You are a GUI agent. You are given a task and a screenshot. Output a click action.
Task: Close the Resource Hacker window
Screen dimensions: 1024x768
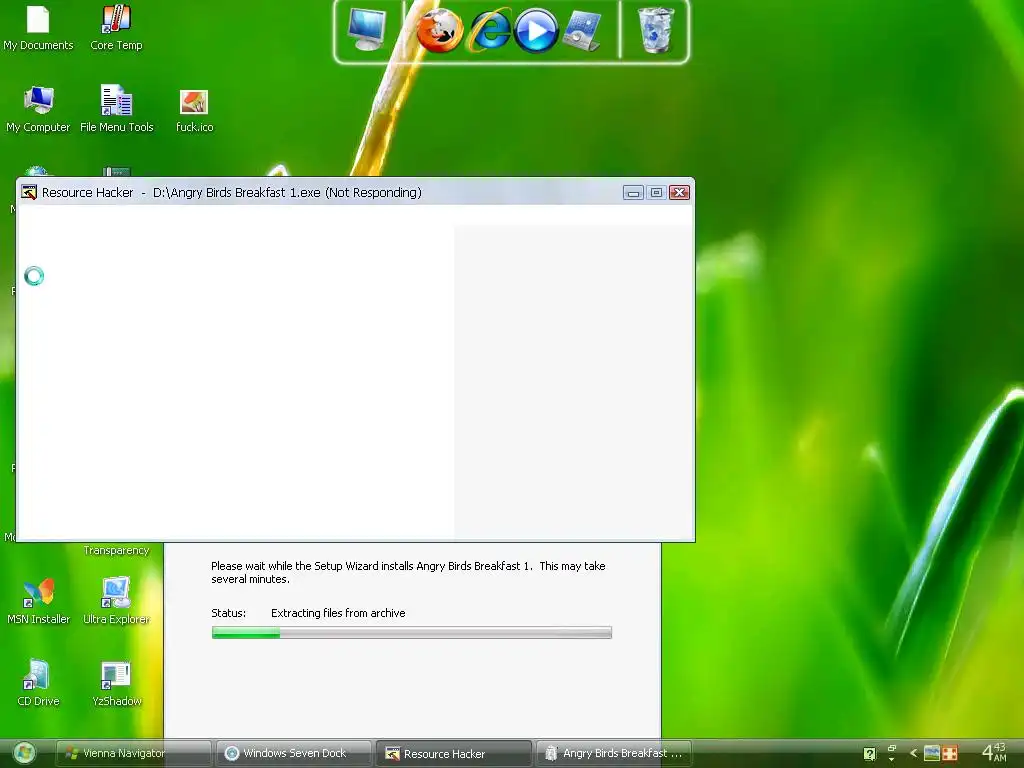(x=680, y=192)
